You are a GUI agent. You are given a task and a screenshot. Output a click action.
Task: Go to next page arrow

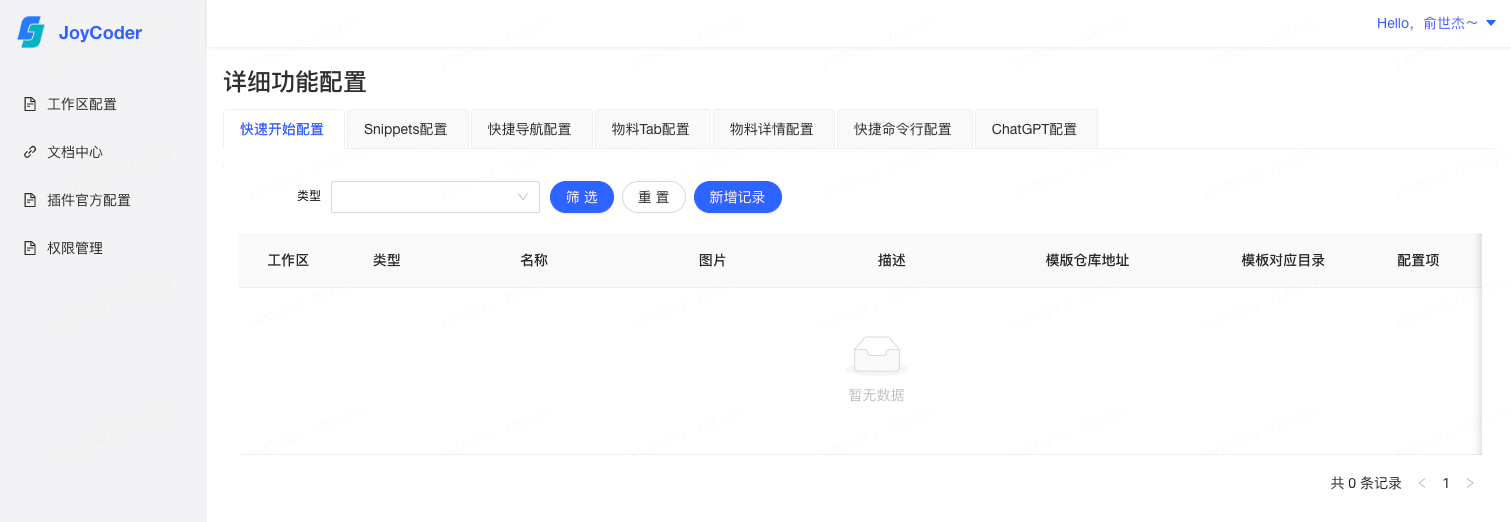tap(1470, 483)
